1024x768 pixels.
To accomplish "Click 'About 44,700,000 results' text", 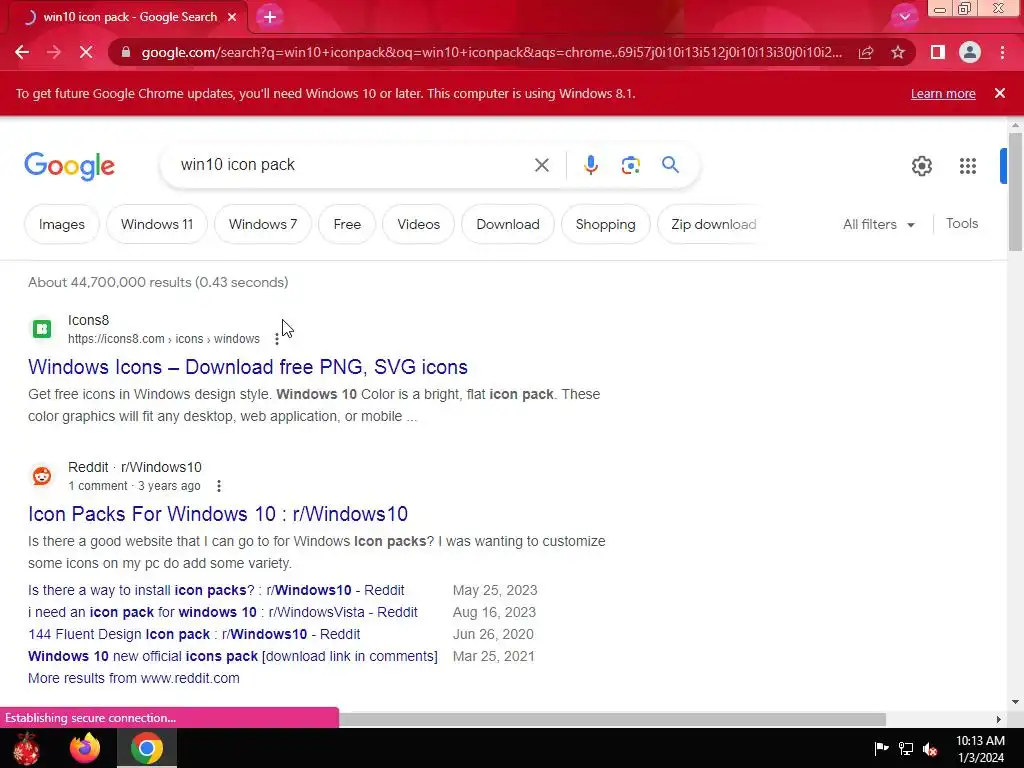I will [158, 282].
